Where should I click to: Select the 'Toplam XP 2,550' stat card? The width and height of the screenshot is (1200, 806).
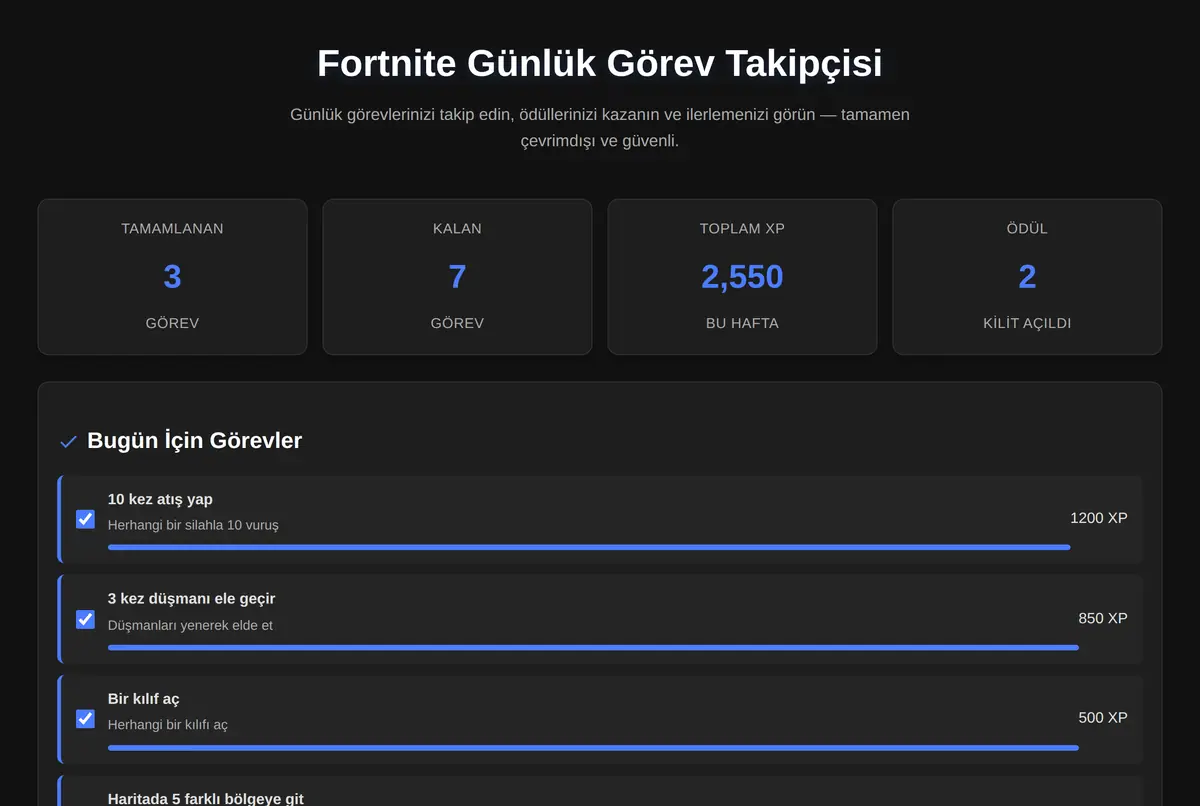tap(742, 277)
